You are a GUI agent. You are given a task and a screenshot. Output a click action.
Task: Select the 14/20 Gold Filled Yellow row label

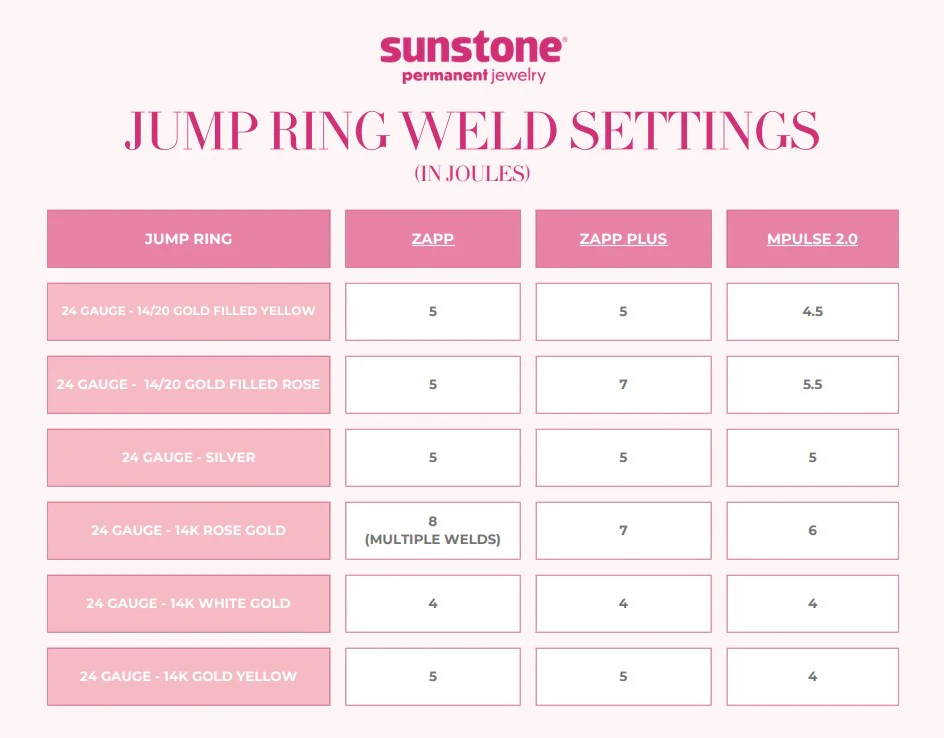[x=188, y=311]
